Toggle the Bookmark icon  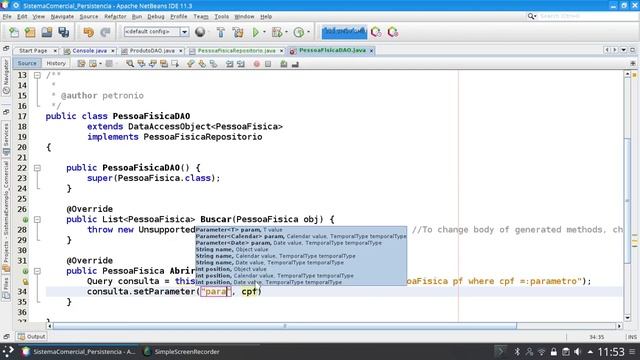point(213,64)
